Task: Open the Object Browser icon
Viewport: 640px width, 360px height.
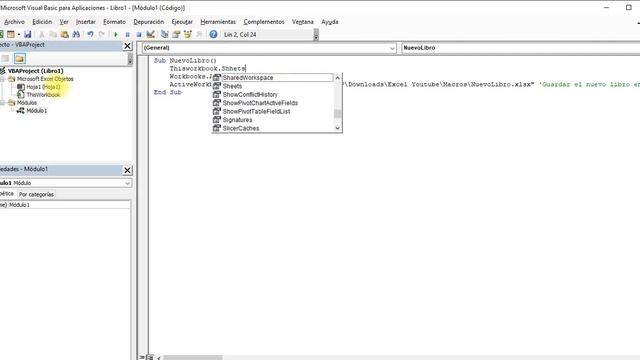Action: point(188,35)
